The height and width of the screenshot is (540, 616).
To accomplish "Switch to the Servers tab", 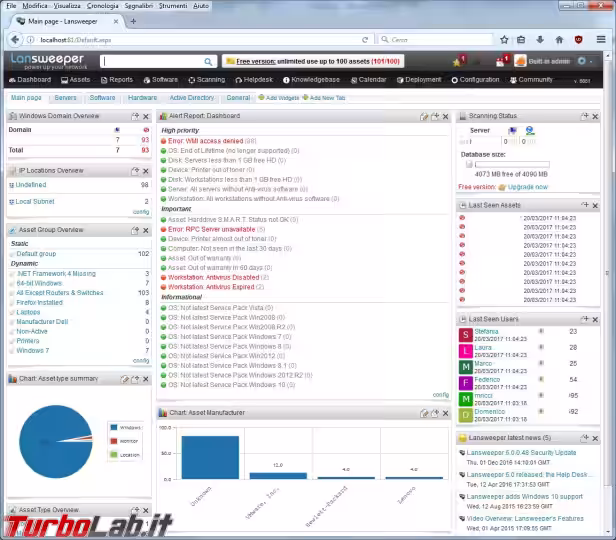I will coord(66,97).
